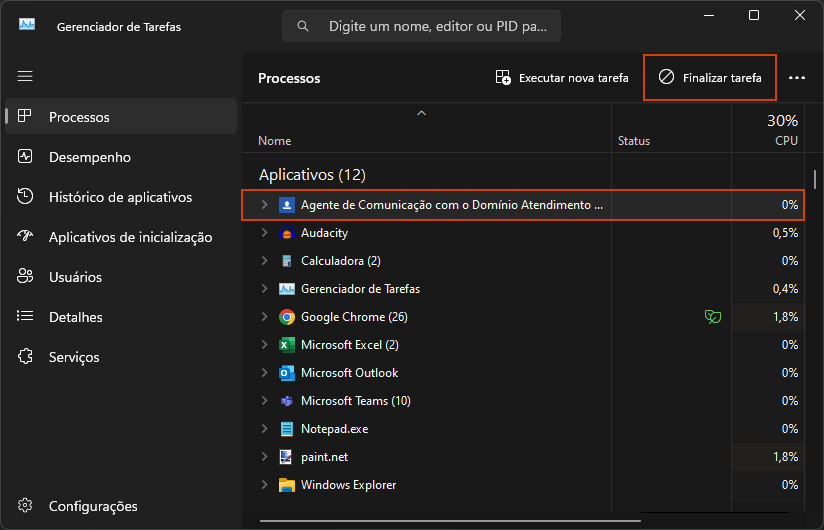Viewport: 824px width, 530px height.
Task: Open the hamburger navigation menu
Action: pos(25,76)
